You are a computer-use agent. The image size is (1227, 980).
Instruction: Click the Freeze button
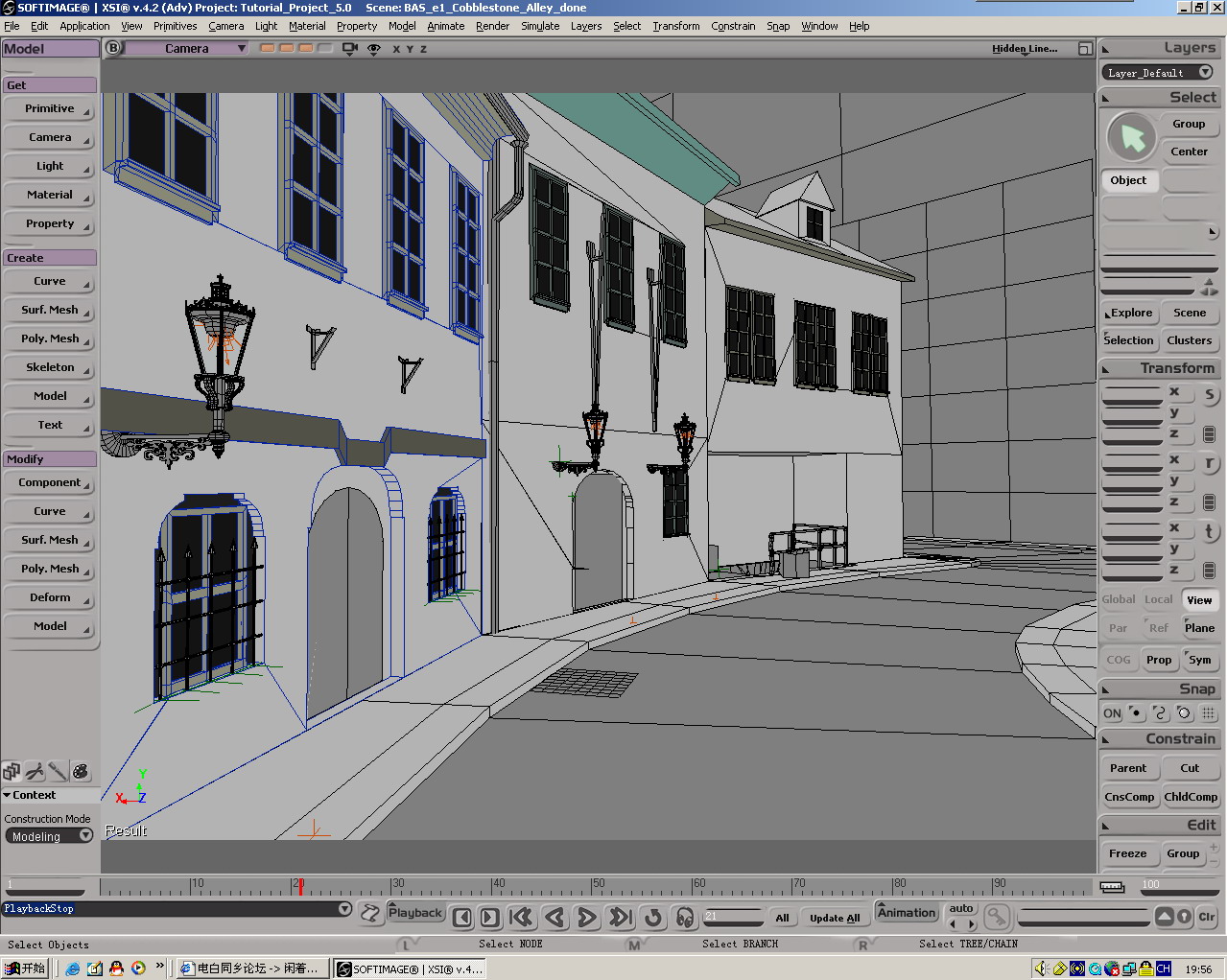point(1127,853)
